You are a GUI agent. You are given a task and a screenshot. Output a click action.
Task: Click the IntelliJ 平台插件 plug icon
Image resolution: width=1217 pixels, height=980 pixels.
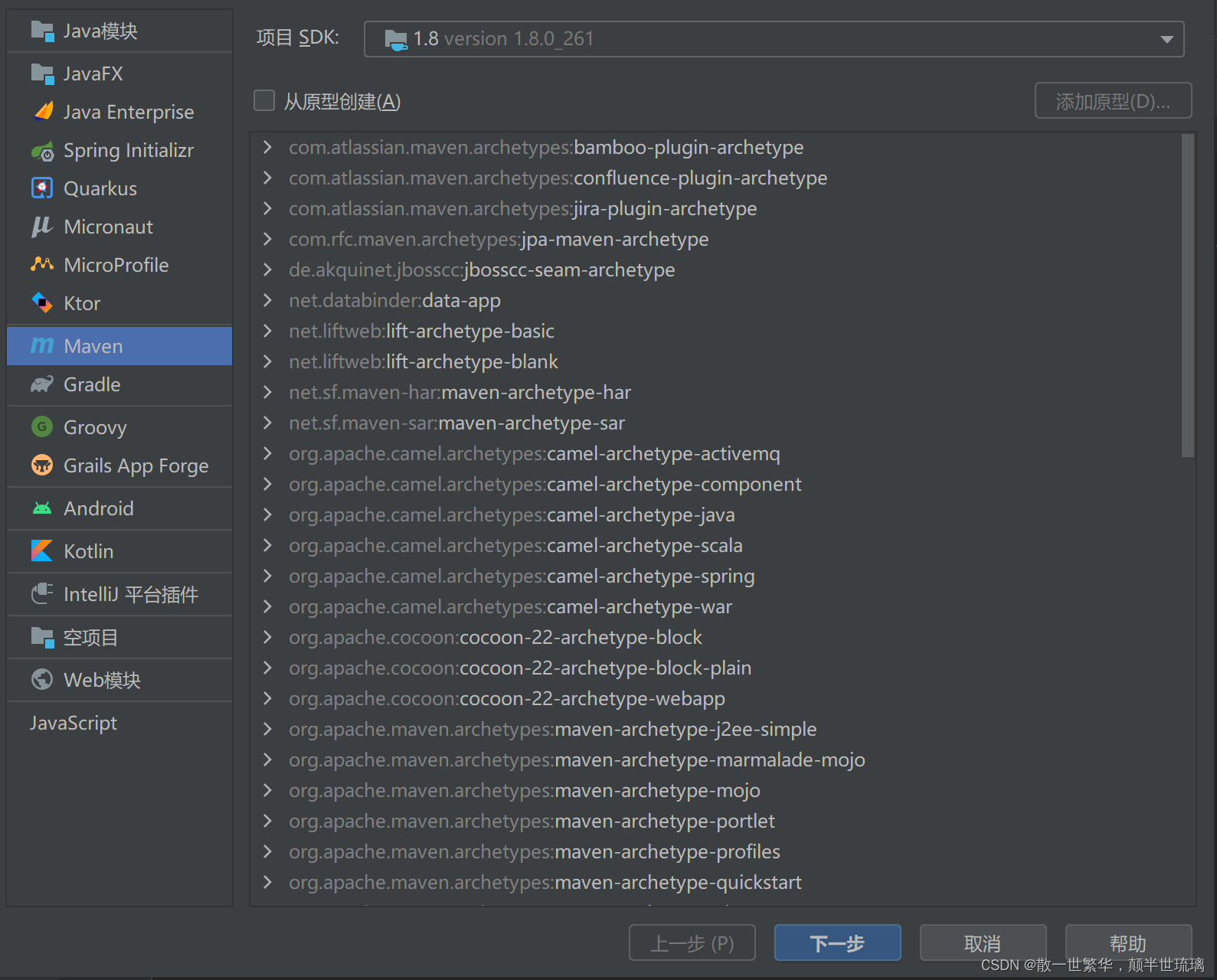pos(42,594)
